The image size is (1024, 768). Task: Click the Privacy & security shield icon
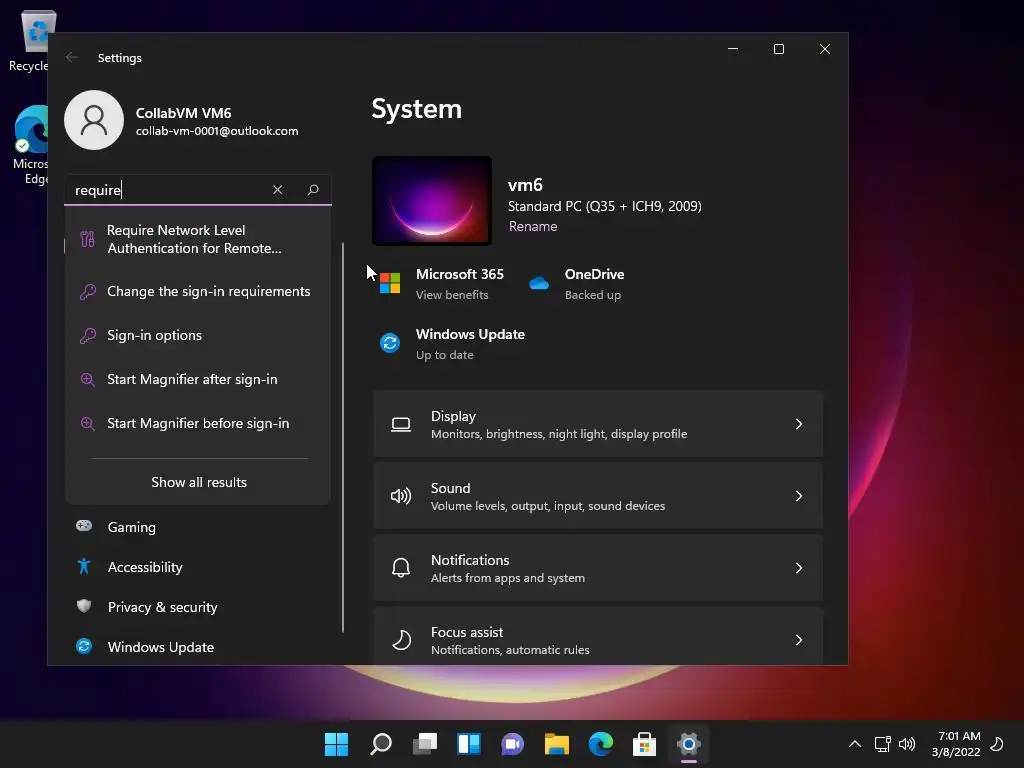click(84, 606)
